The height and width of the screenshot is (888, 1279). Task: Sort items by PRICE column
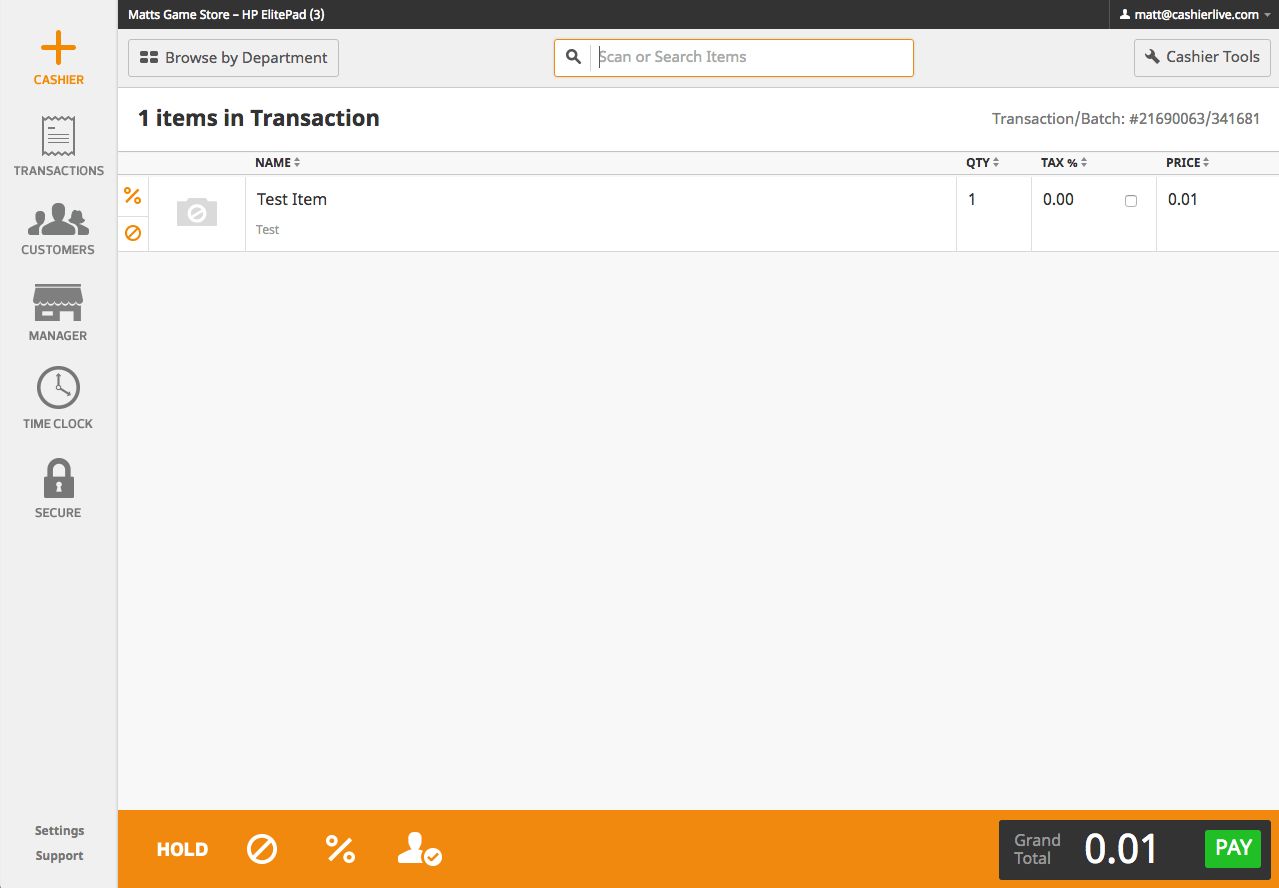coord(1186,162)
